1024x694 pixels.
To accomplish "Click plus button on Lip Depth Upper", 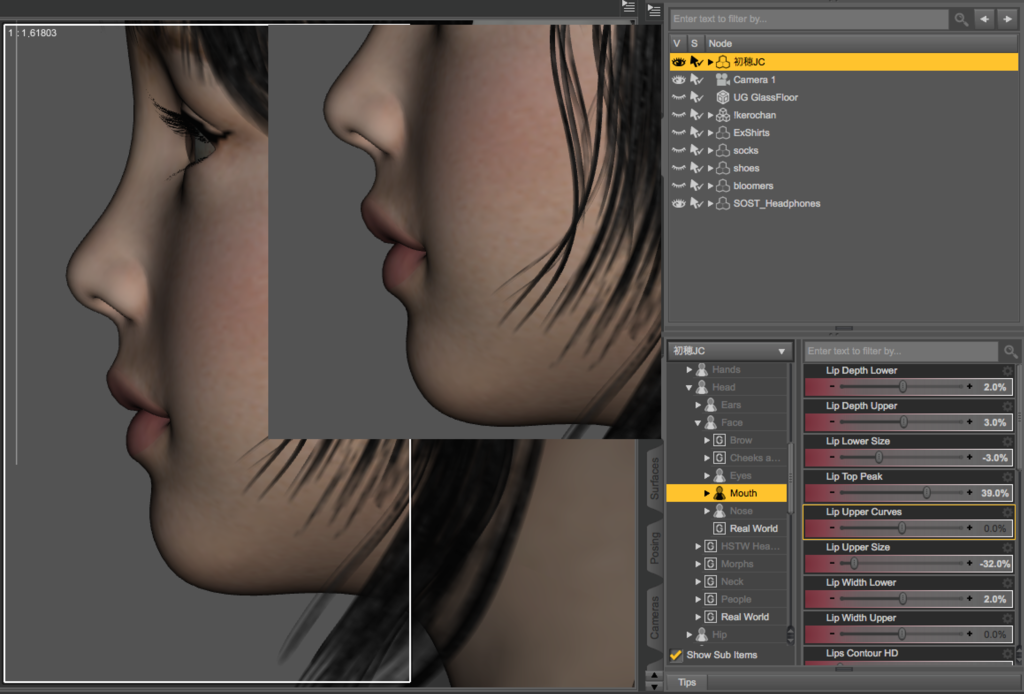I will click(969, 422).
